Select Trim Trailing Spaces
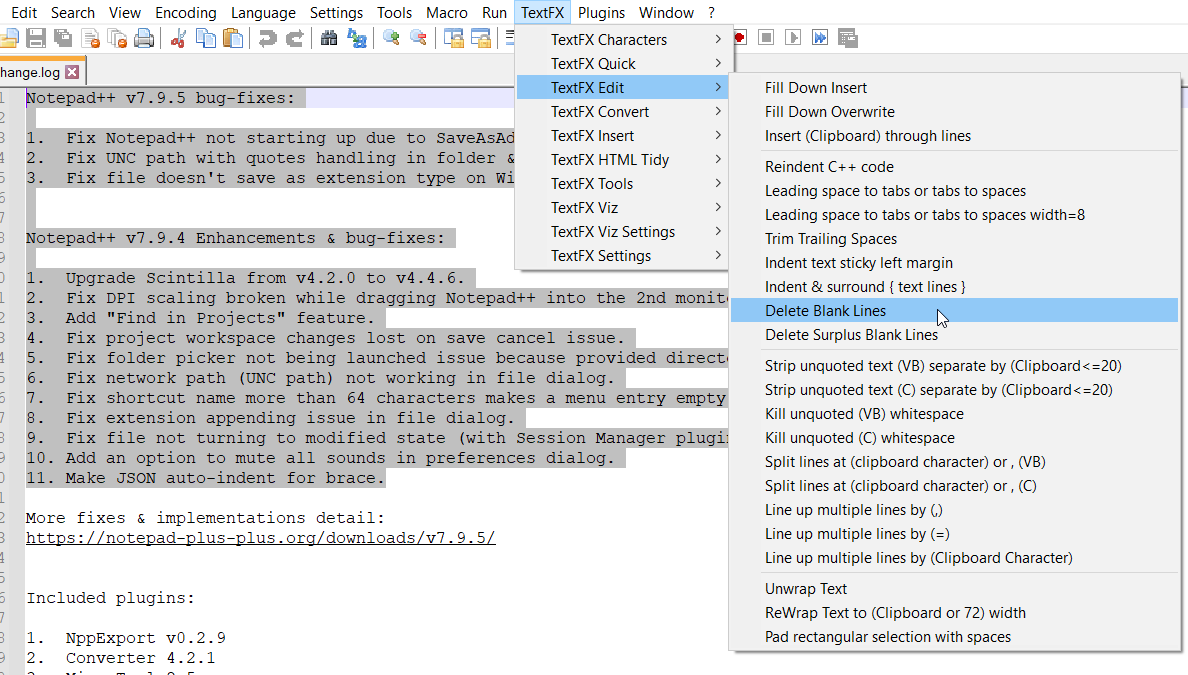Screen dimensions: 1188x675 pos(955,239)
